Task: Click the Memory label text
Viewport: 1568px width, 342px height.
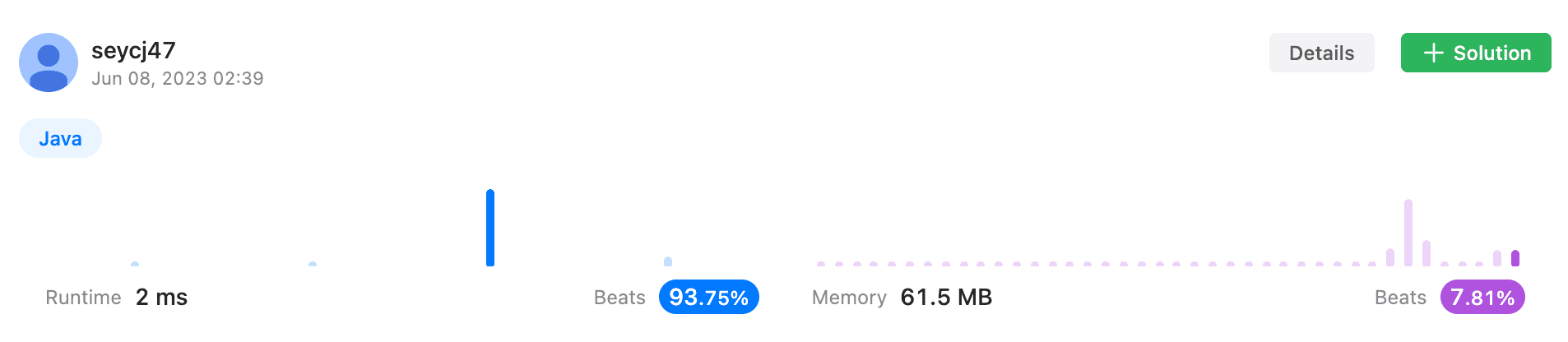Action: click(849, 297)
